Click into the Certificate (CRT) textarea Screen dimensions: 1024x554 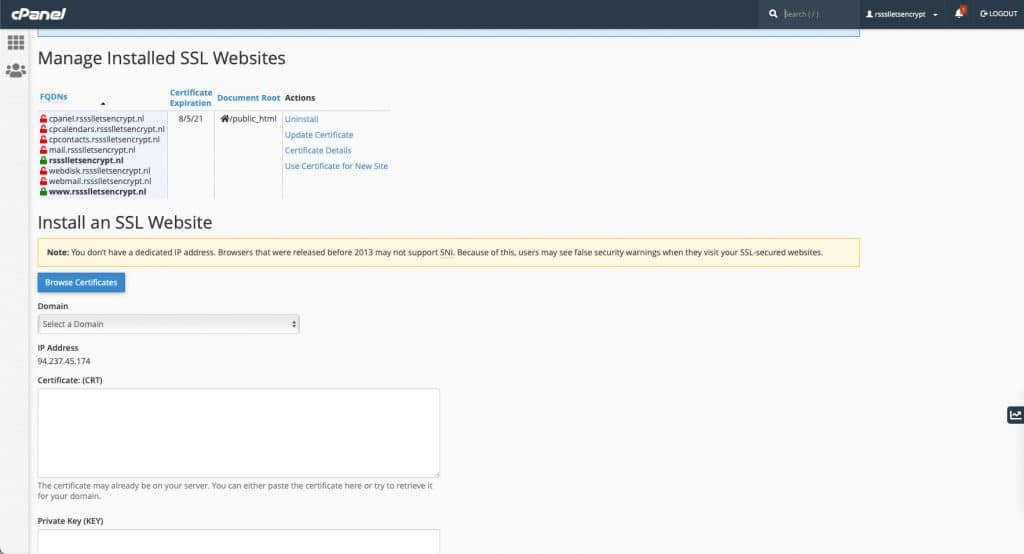(x=238, y=433)
